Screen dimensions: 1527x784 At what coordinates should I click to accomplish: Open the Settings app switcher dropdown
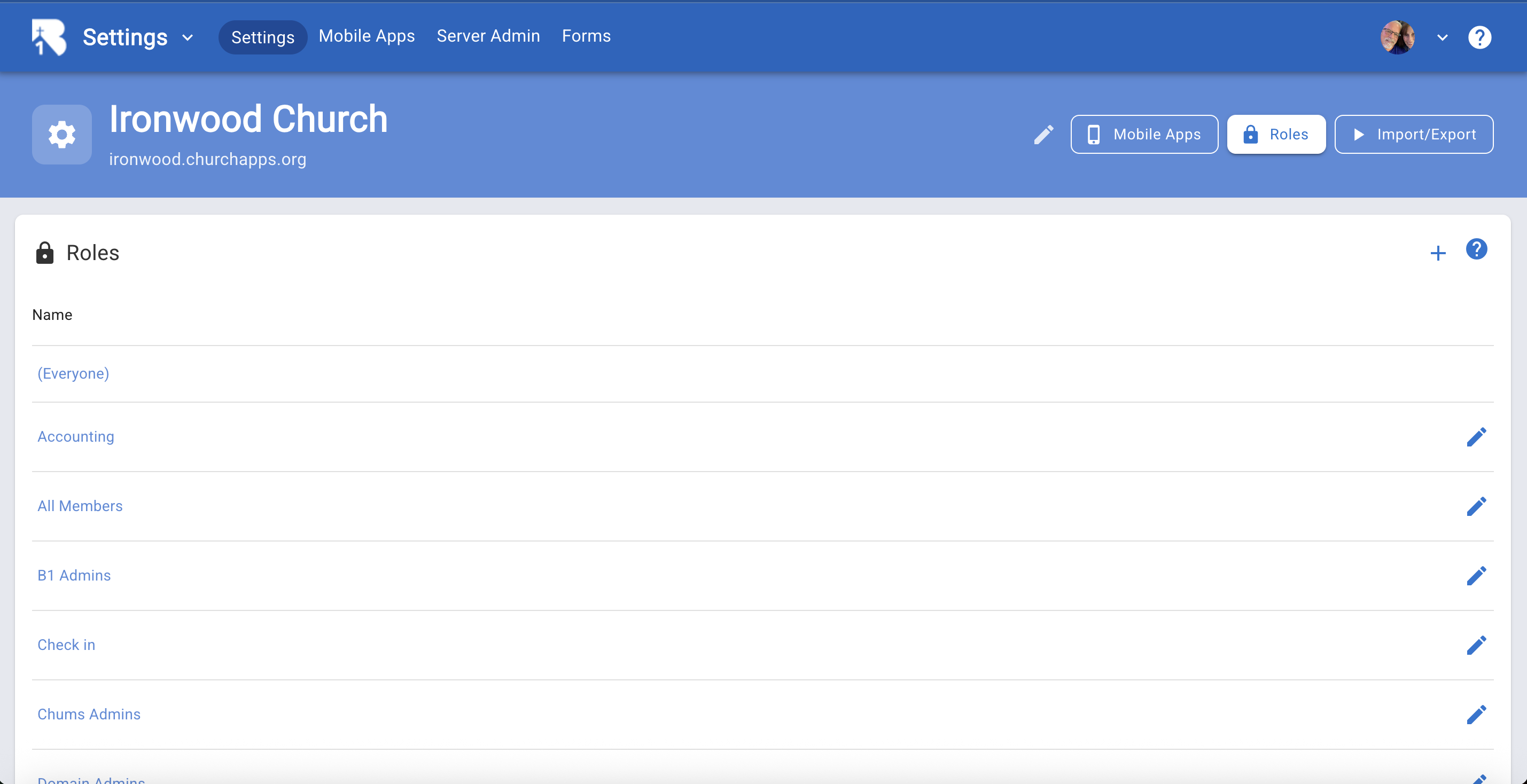coord(188,37)
